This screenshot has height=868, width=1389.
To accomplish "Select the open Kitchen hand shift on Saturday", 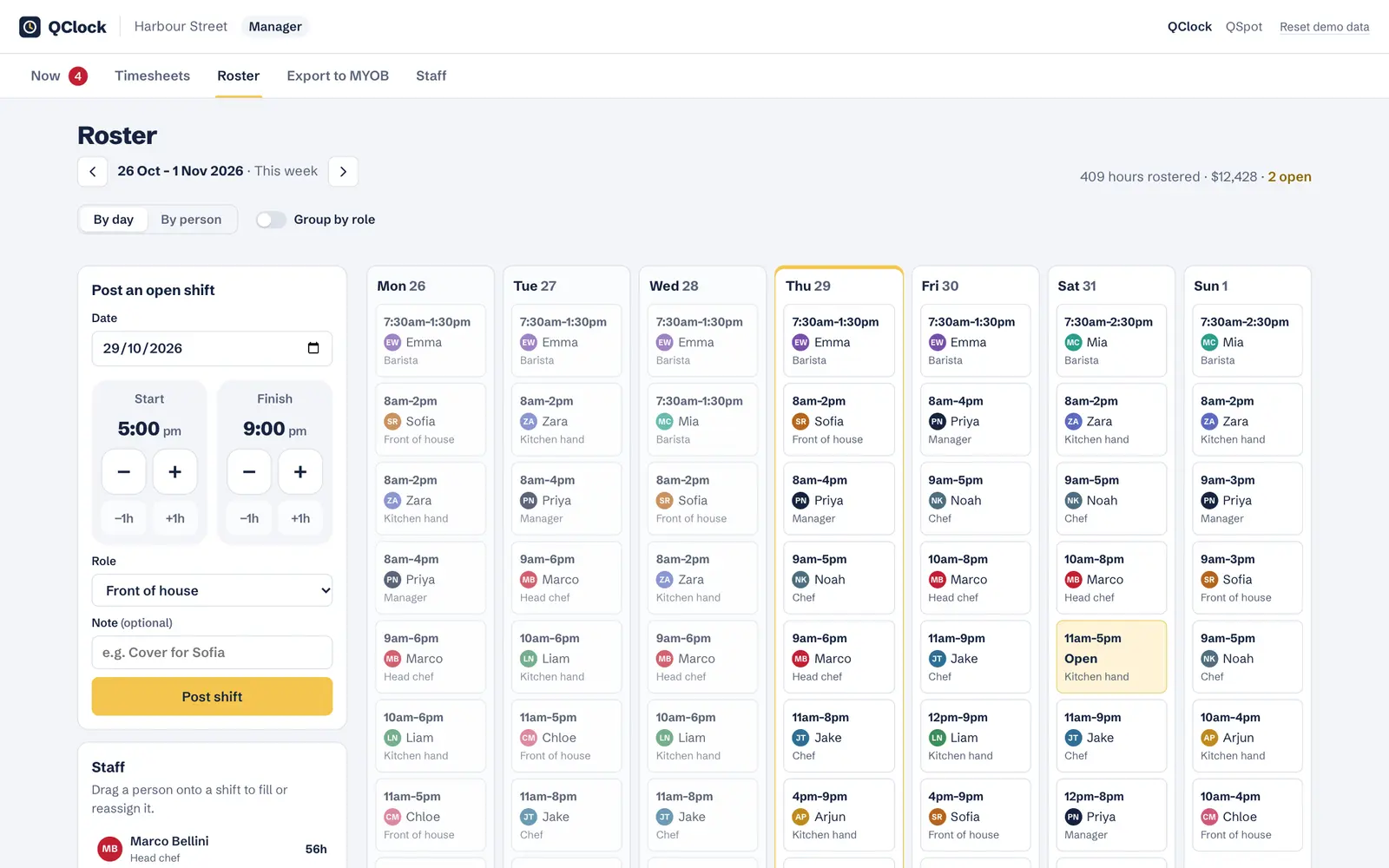I will tap(1111, 657).
